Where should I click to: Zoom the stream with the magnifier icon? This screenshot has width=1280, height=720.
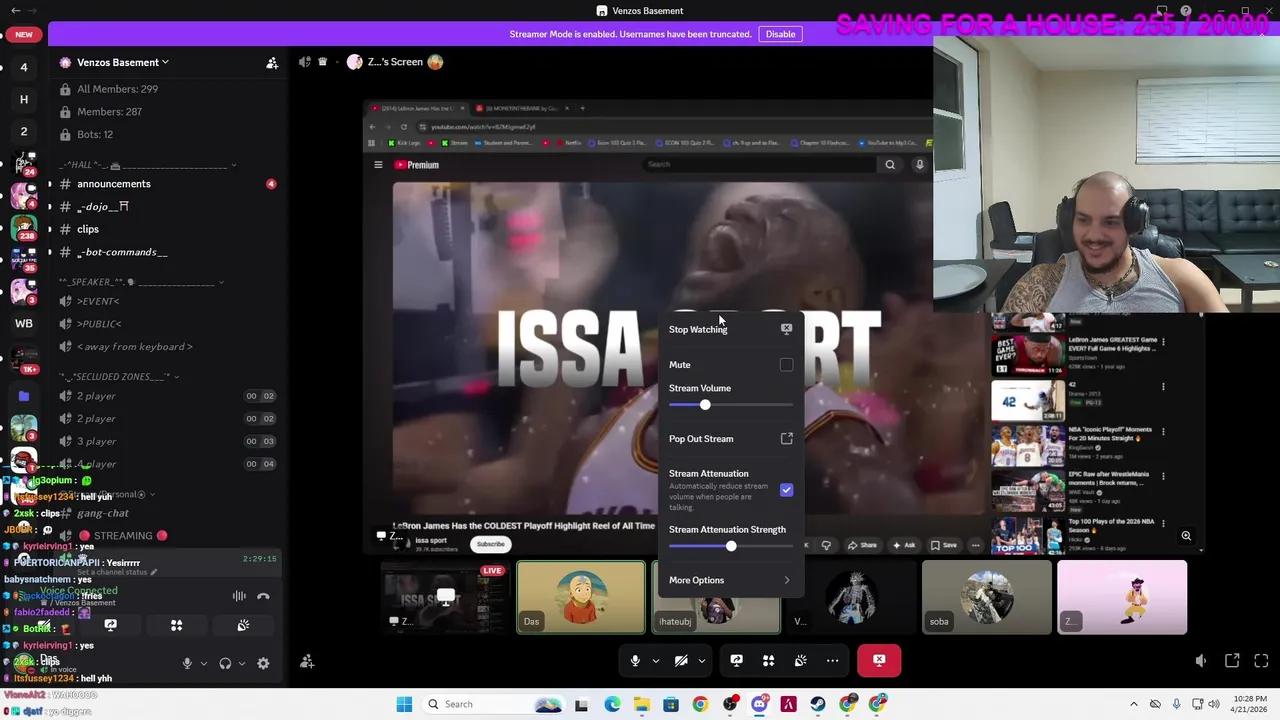point(1186,536)
